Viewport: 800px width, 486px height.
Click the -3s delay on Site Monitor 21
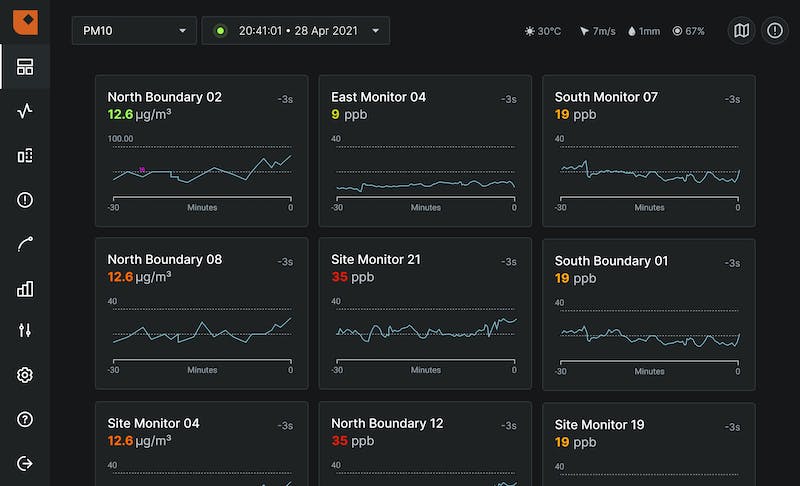pyautogui.click(x=509, y=262)
